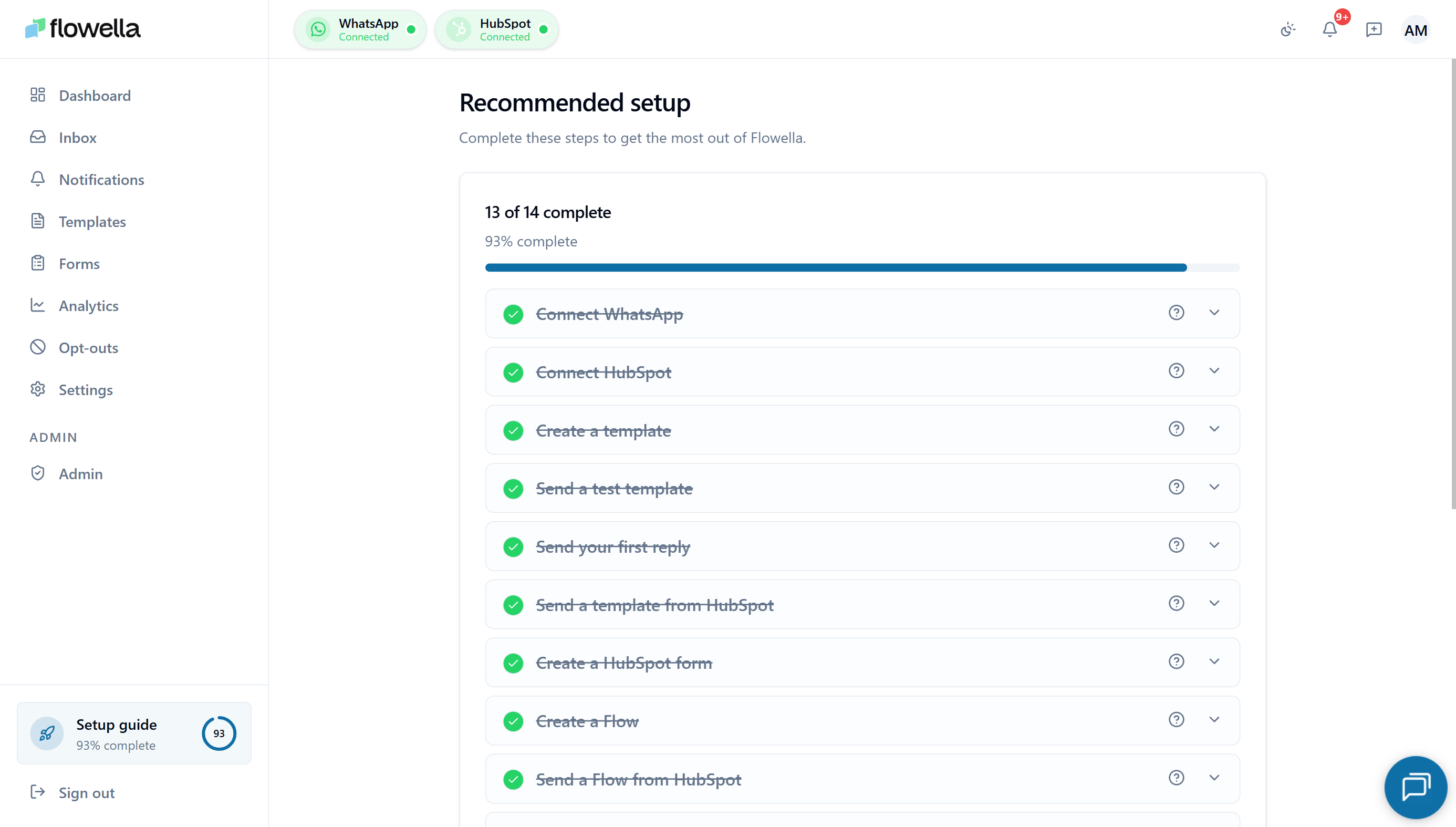Click the setup progress bar

click(x=862, y=267)
